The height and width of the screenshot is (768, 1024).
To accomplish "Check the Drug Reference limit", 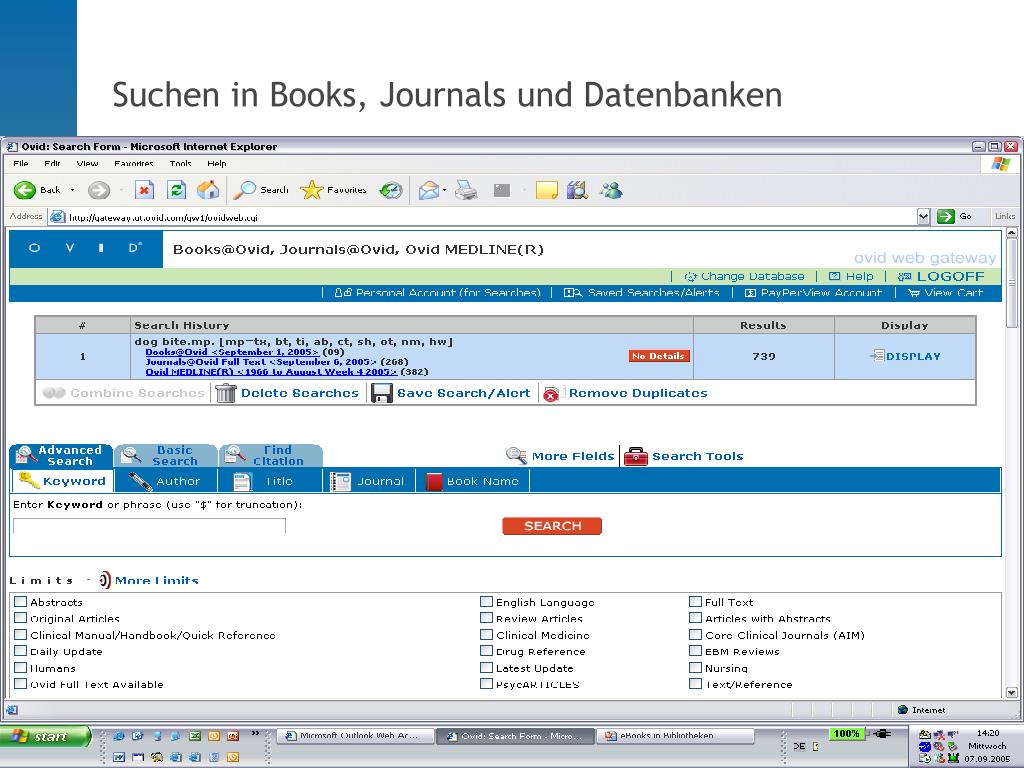I will (x=487, y=651).
